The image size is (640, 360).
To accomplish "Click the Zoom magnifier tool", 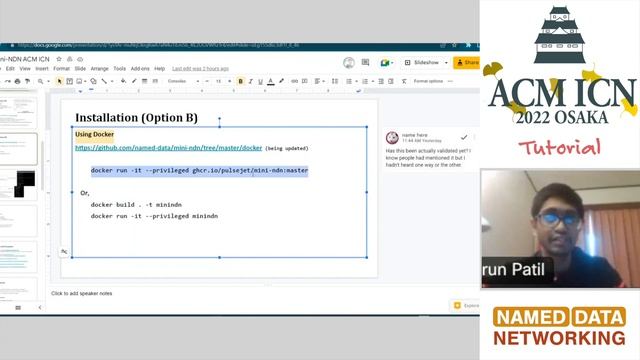I will (x=40, y=81).
